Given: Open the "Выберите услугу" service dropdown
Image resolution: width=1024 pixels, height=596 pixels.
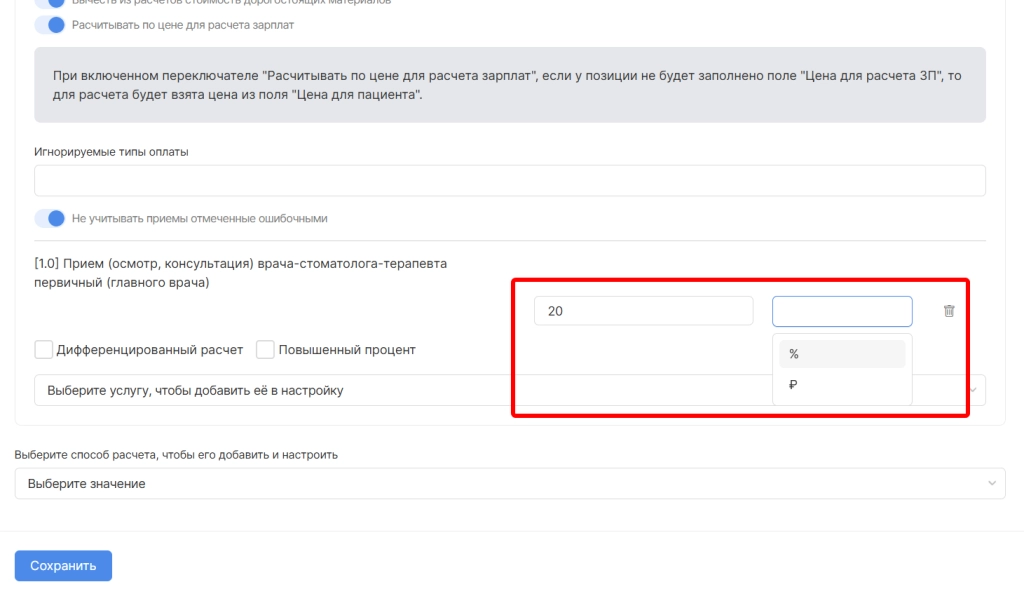Looking at the screenshot, I should click(270, 390).
